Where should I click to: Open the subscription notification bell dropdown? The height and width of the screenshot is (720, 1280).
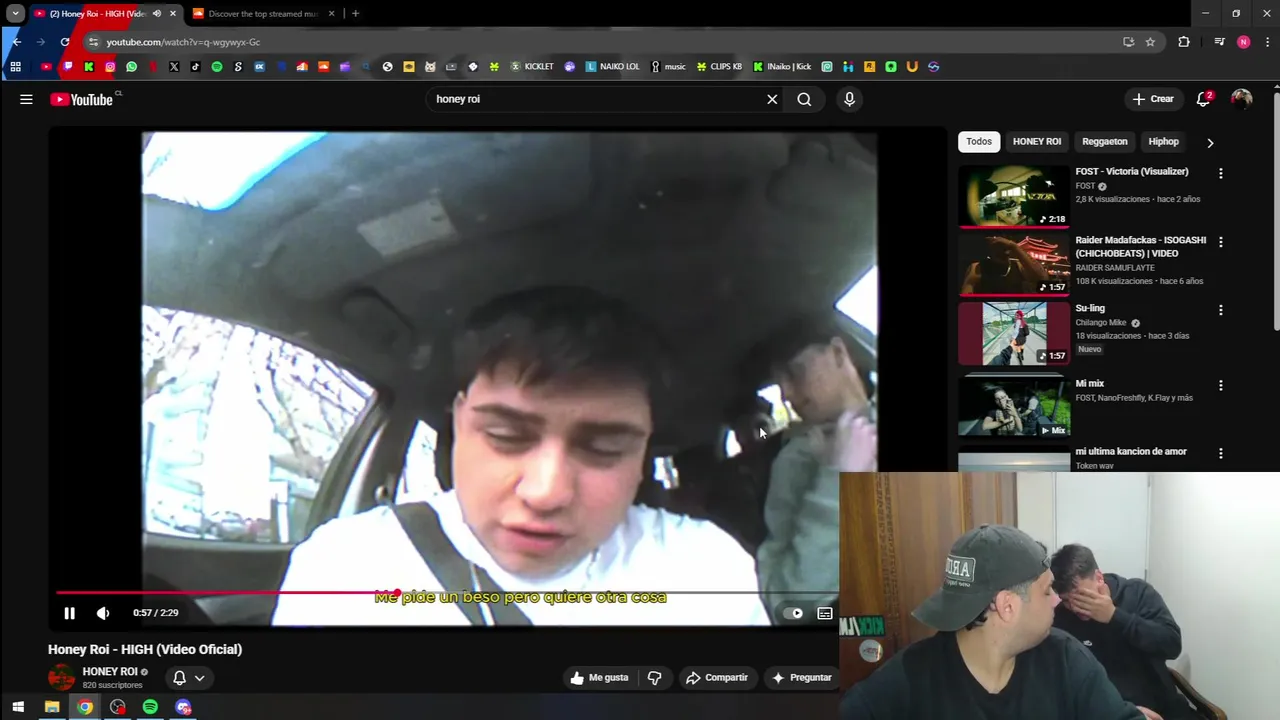pos(188,678)
